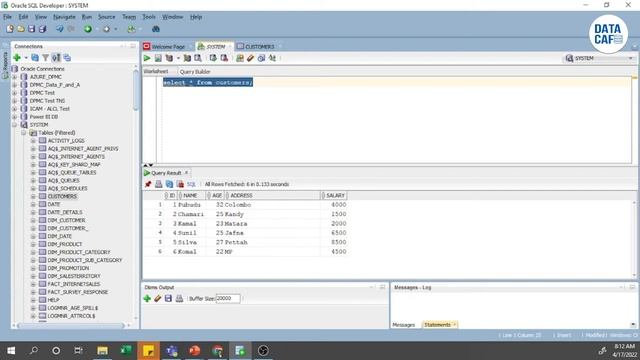Expand the Power BI DB connection node
The width and height of the screenshot is (640, 360).
pos(15,117)
